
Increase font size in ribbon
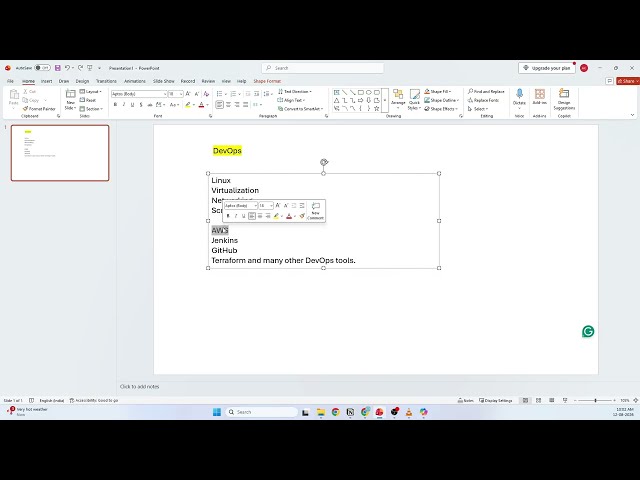(x=188, y=94)
